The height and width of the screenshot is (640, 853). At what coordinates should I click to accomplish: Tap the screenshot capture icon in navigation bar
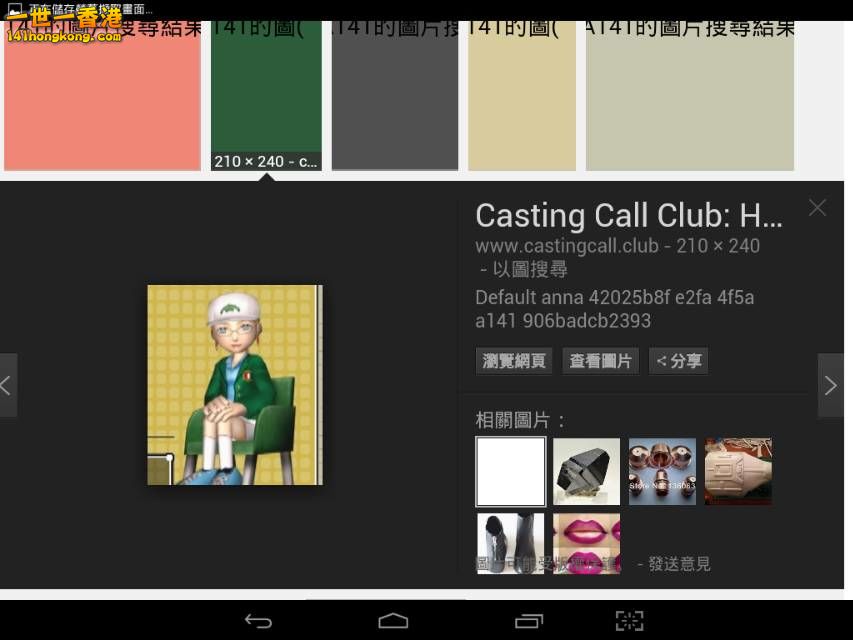629,621
